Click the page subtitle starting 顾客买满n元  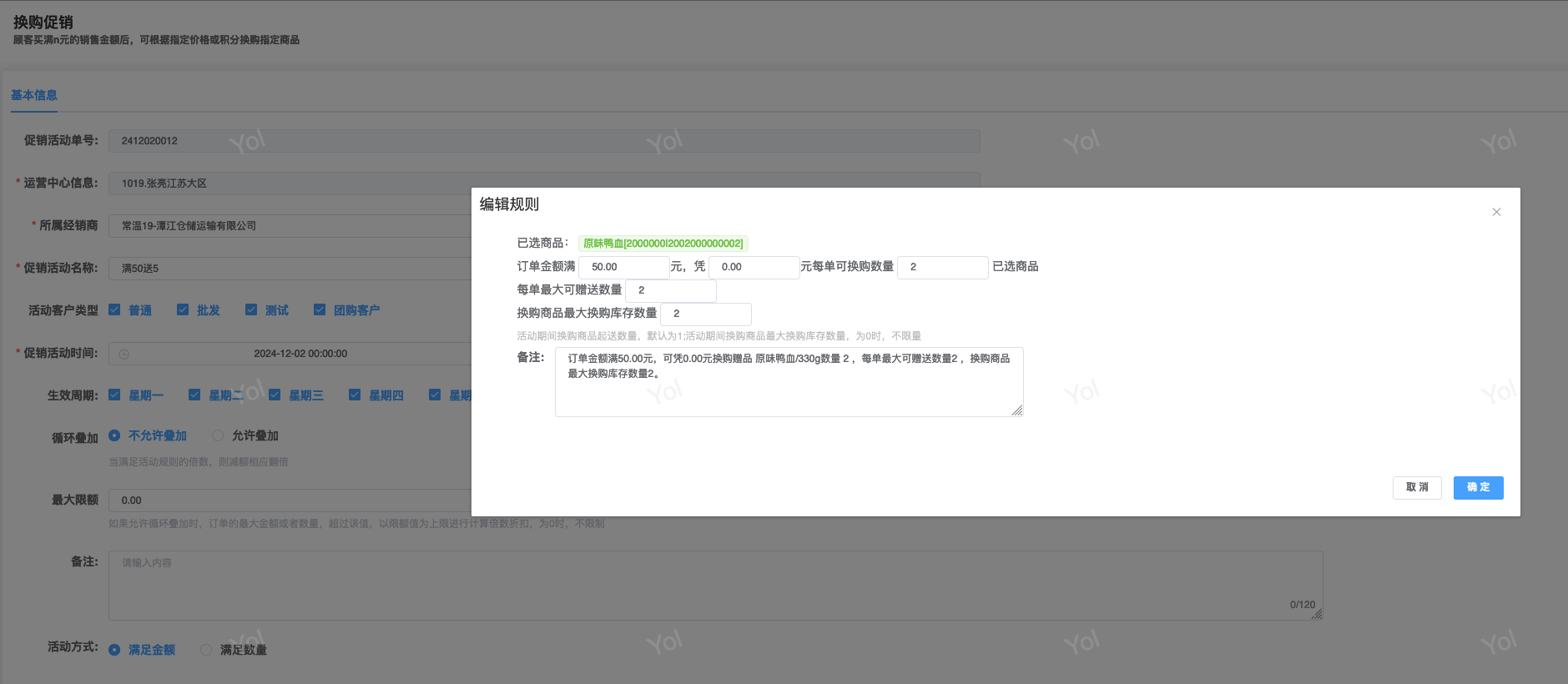click(x=156, y=40)
